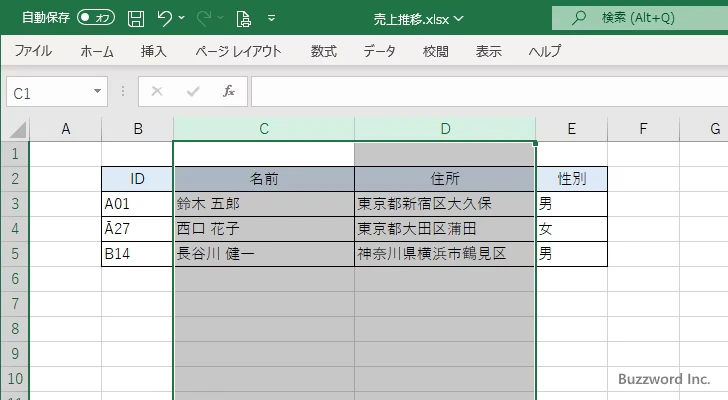Click the Save floppy disk icon
This screenshot has width=728, height=400.
136,19
